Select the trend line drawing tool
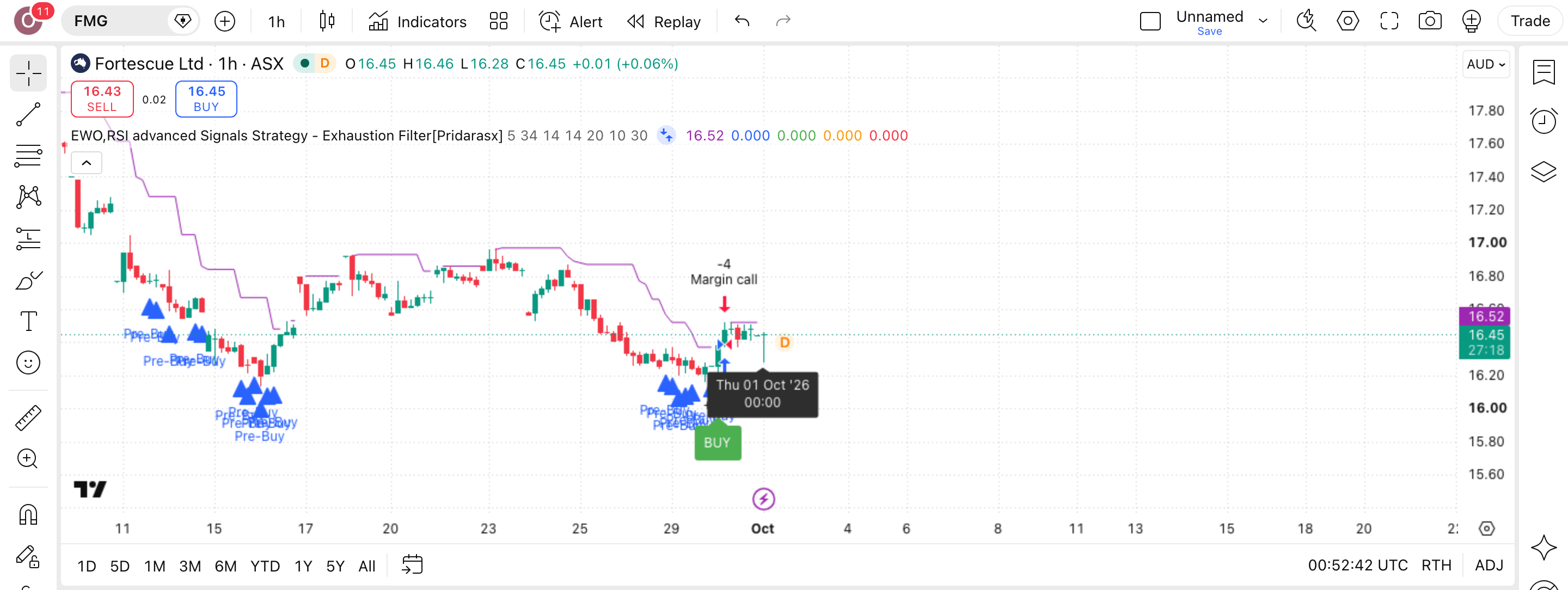 click(x=28, y=114)
